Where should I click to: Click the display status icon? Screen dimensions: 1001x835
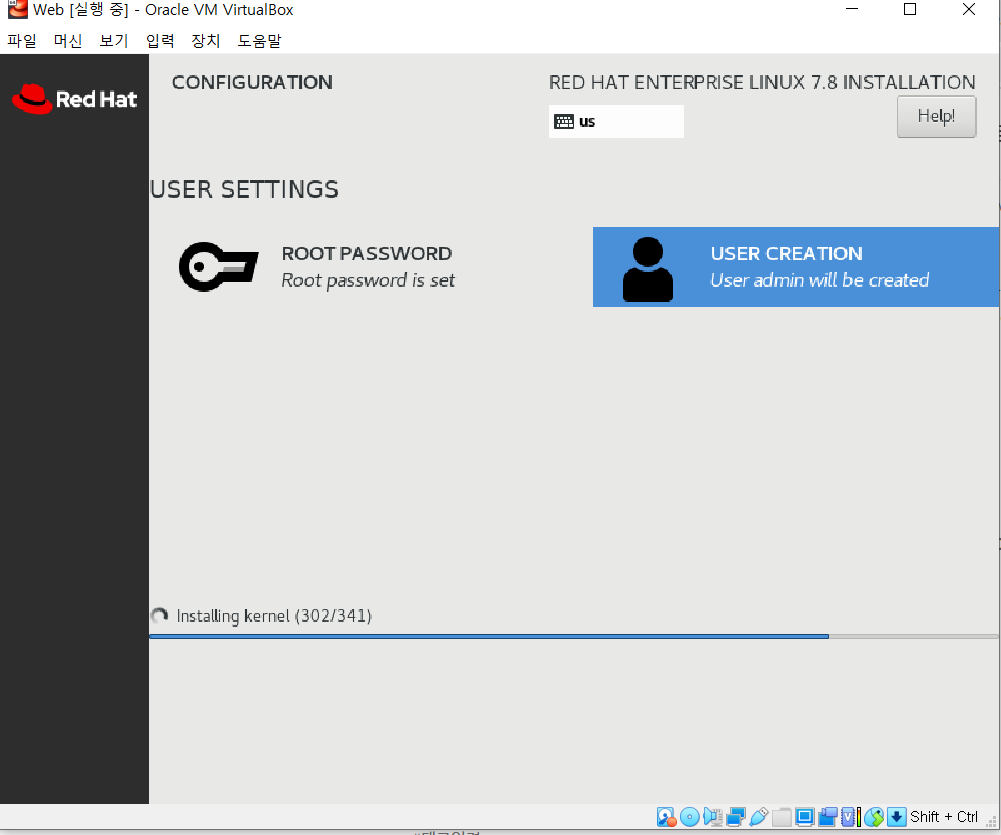coord(805,816)
